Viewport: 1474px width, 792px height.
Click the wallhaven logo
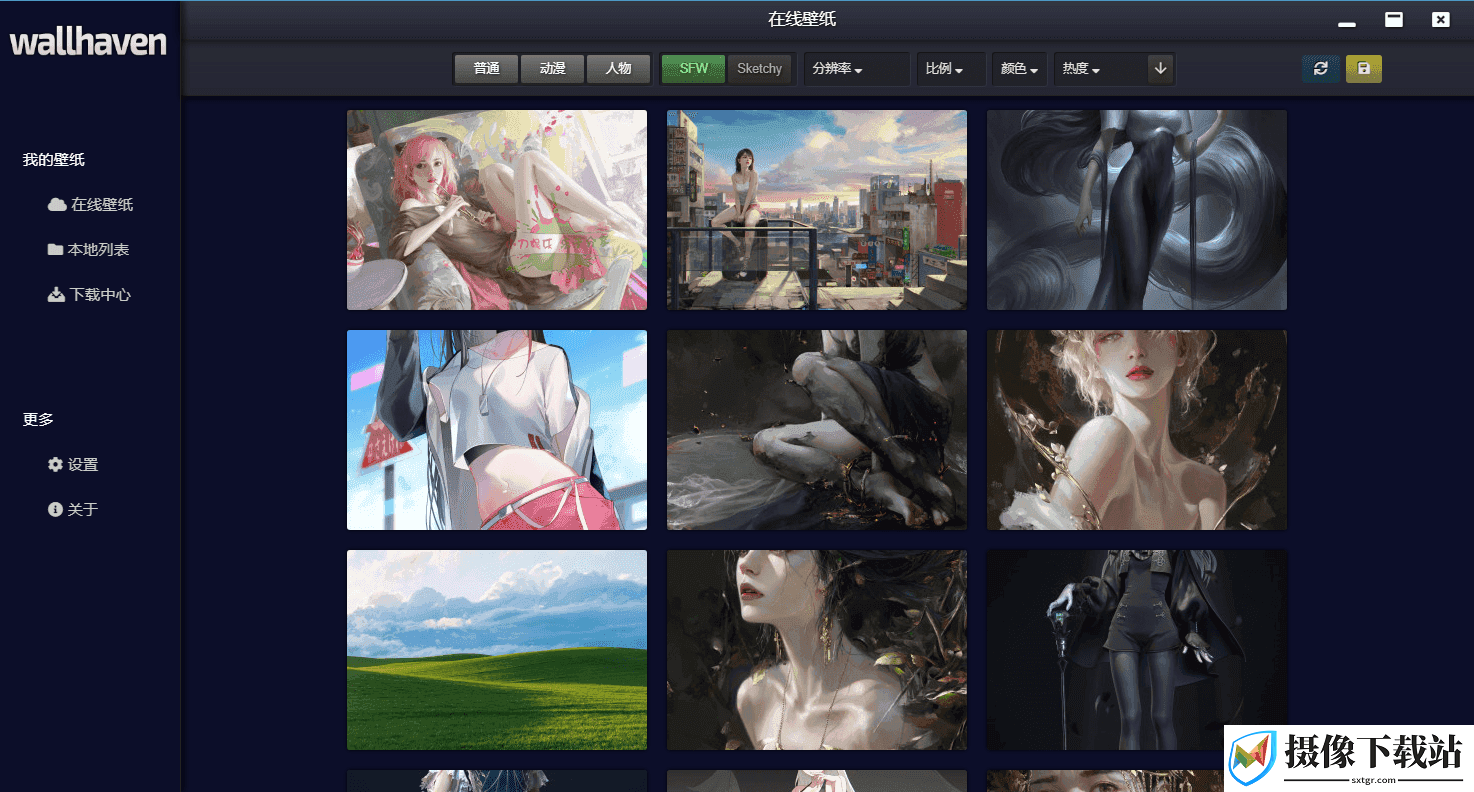(88, 42)
